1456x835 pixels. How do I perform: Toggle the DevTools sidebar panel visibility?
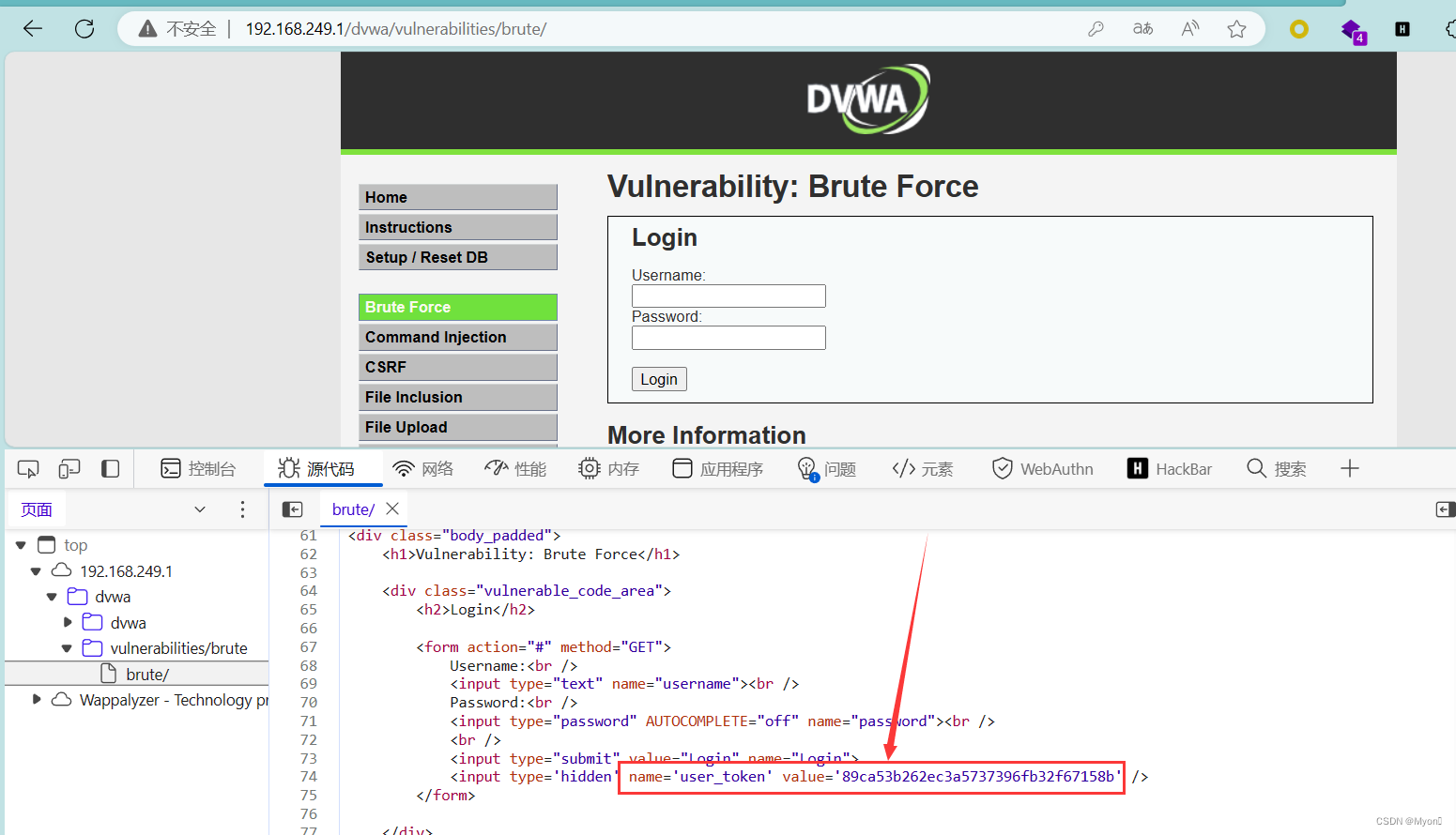pos(110,468)
